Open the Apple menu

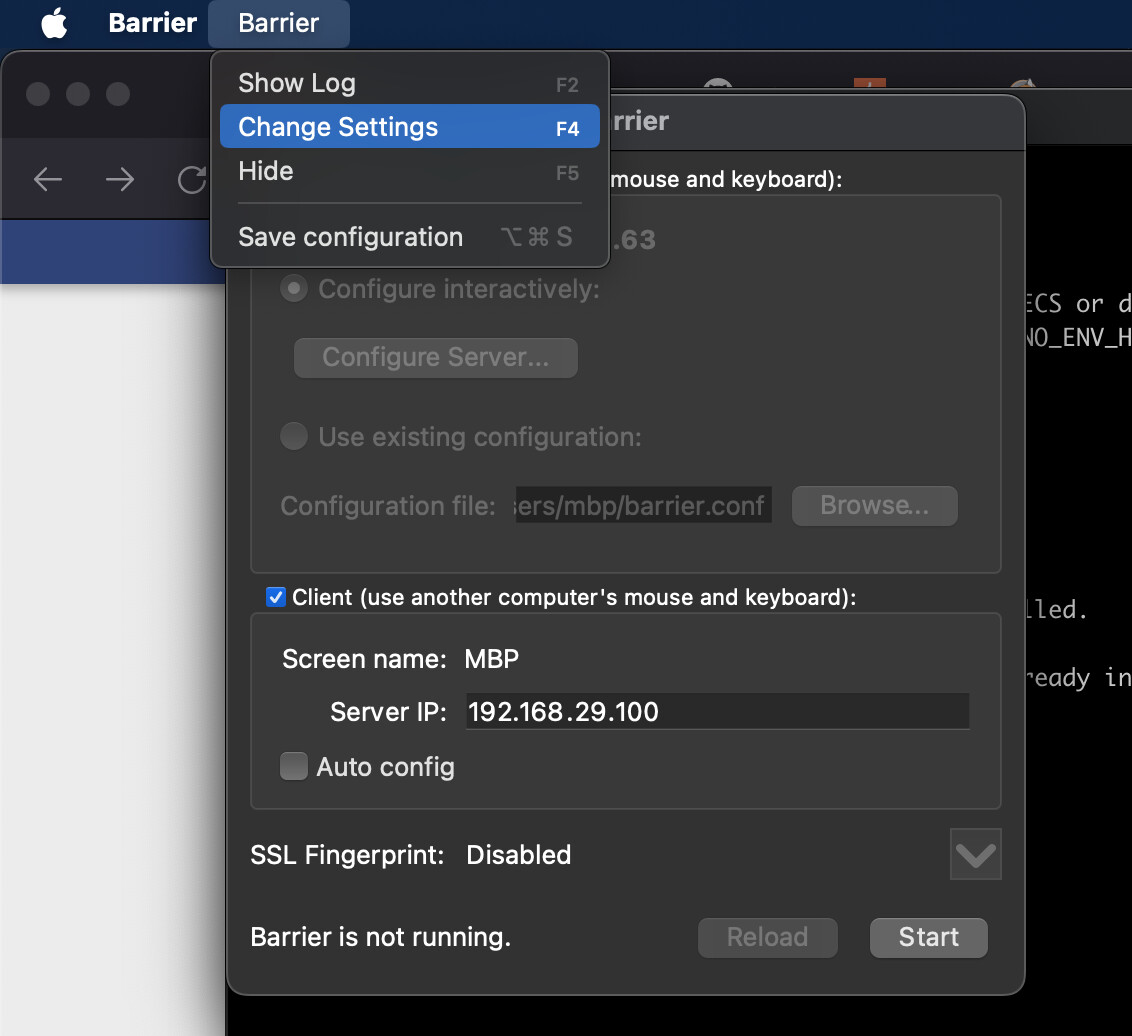(x=53, y=24)
